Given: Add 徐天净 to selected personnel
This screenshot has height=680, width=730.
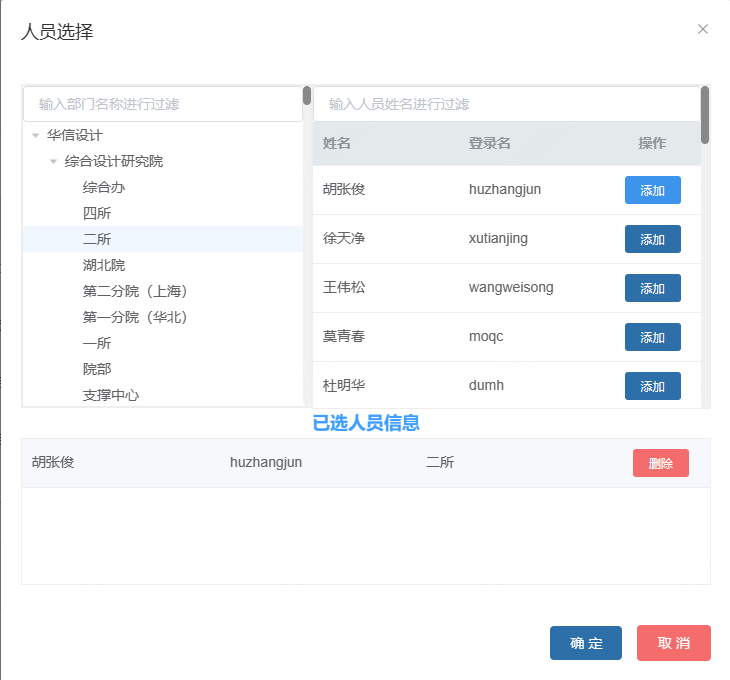Looking at the screenshot, I should tap(652, 239).
